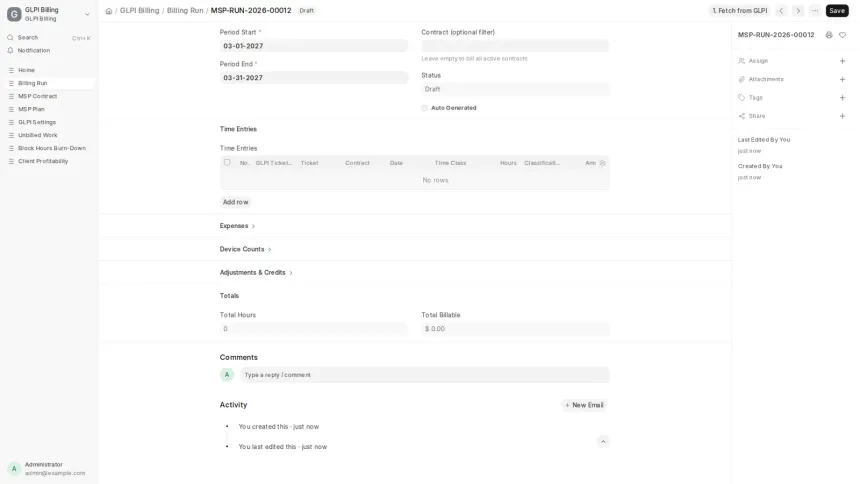Click the New Email button
This screenshot has width=860, height=484.
pos(584,405)
